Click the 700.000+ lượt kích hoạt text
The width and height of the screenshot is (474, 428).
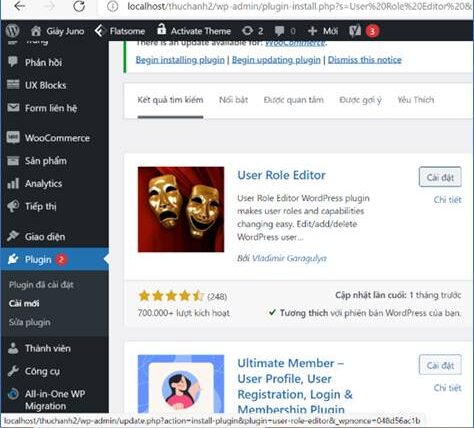point(183,313)
